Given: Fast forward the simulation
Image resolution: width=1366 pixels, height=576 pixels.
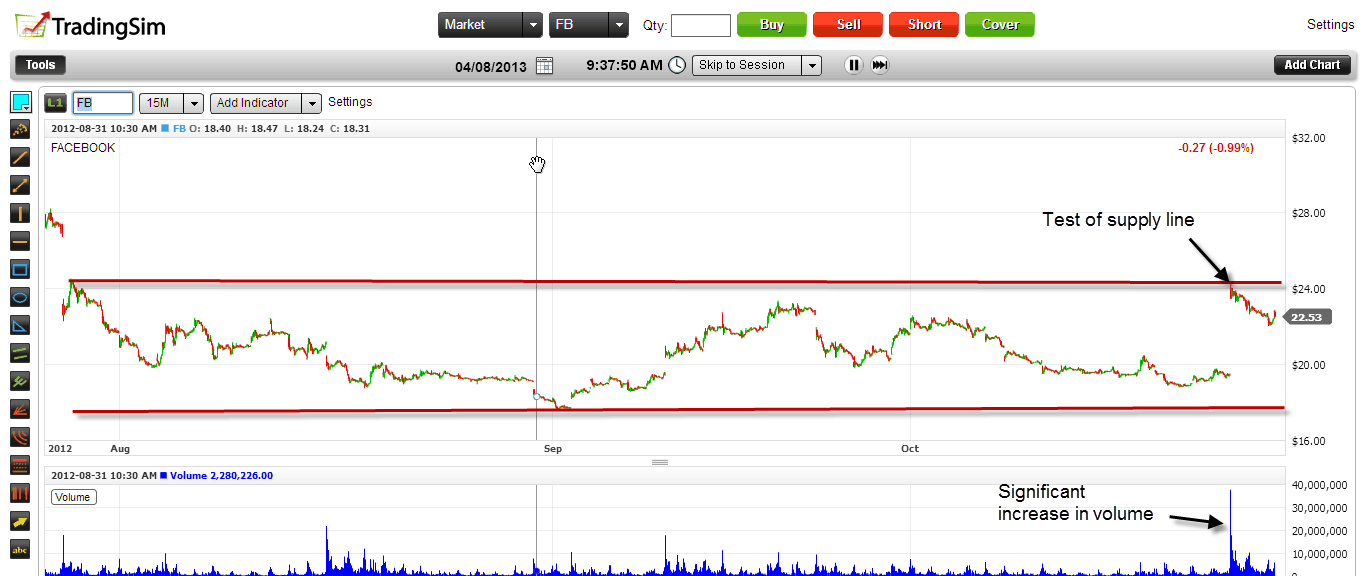Looking at the screenshot, I should (x=880, y=65).
